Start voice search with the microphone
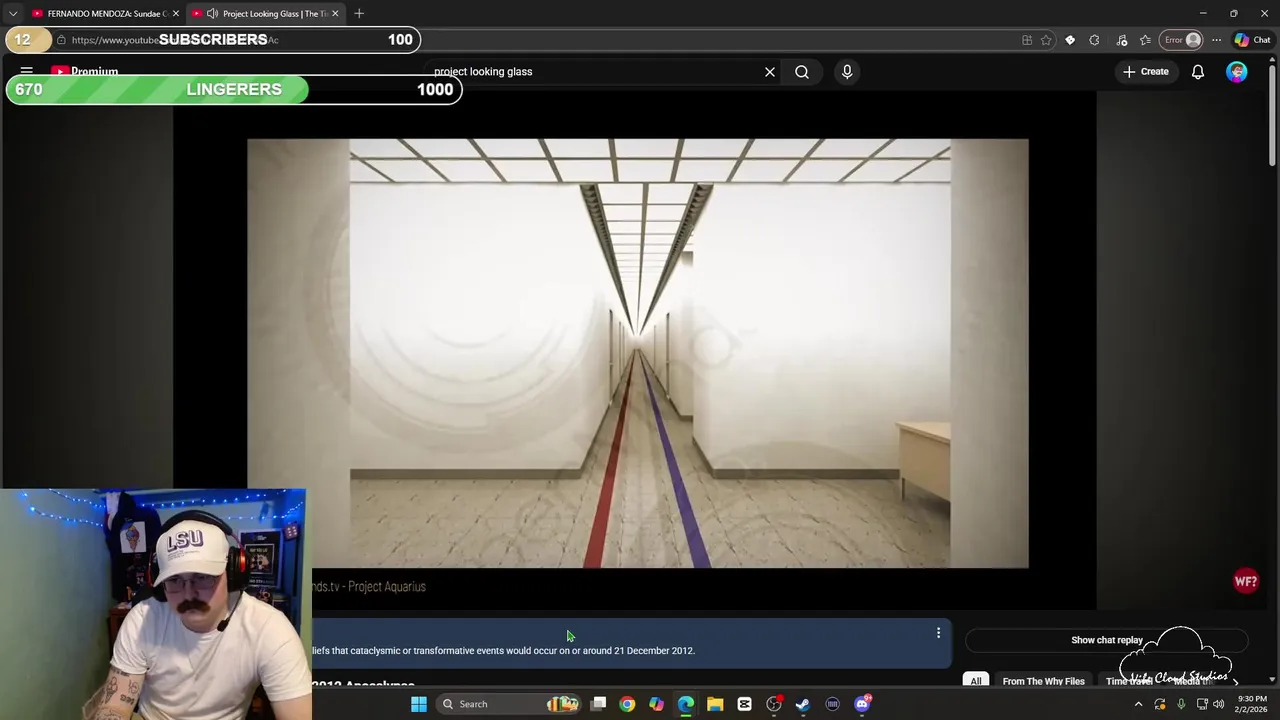1280x720 pixels. (847, 72)
